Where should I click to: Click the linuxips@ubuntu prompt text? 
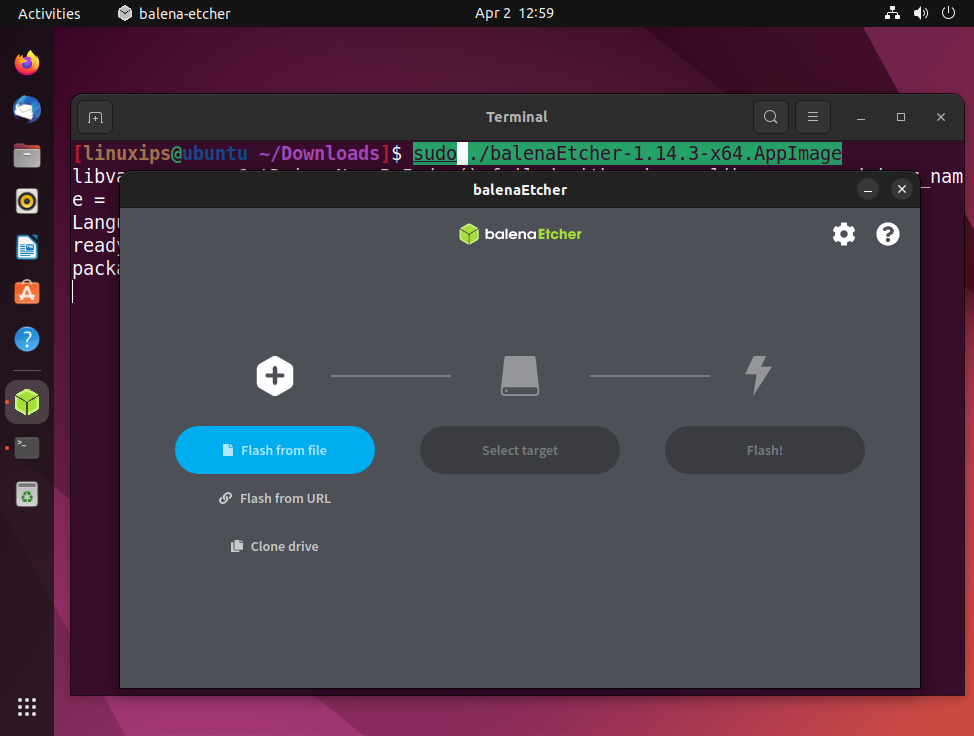click(x=165, y=153)
